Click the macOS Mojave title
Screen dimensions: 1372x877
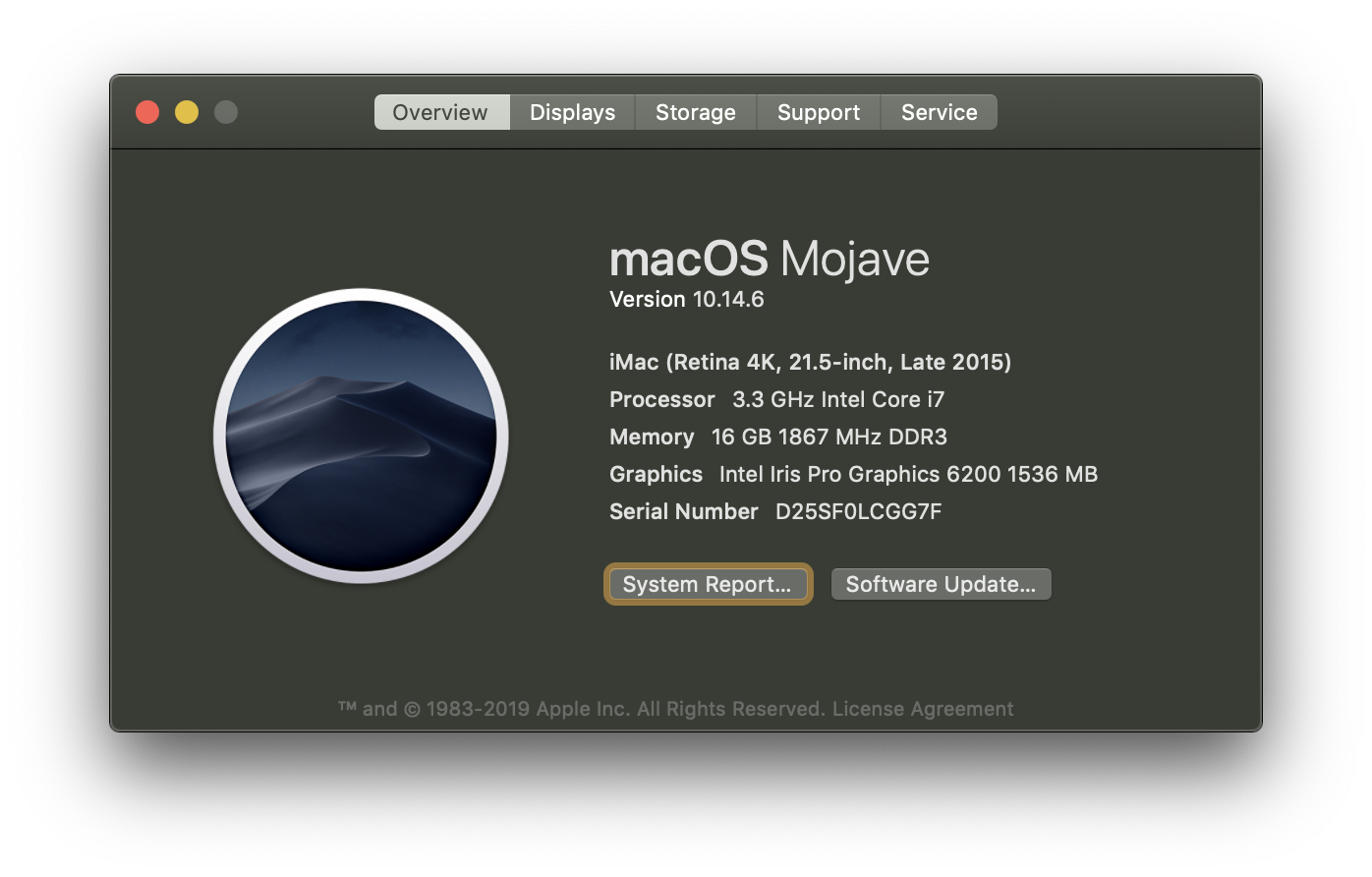pyautogui.click(x=769, y=260)
